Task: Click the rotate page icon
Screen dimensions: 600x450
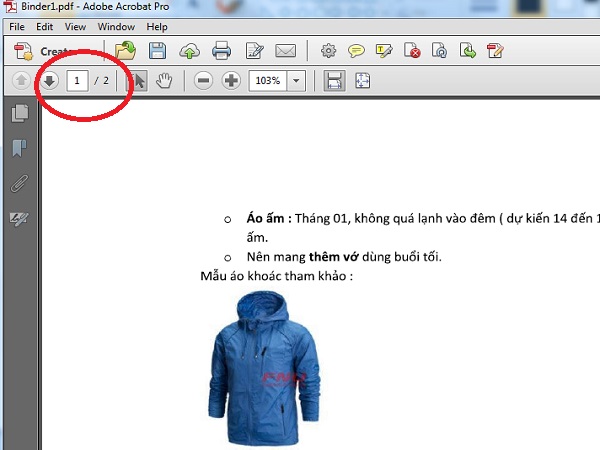Action: [x=439, y=51]
